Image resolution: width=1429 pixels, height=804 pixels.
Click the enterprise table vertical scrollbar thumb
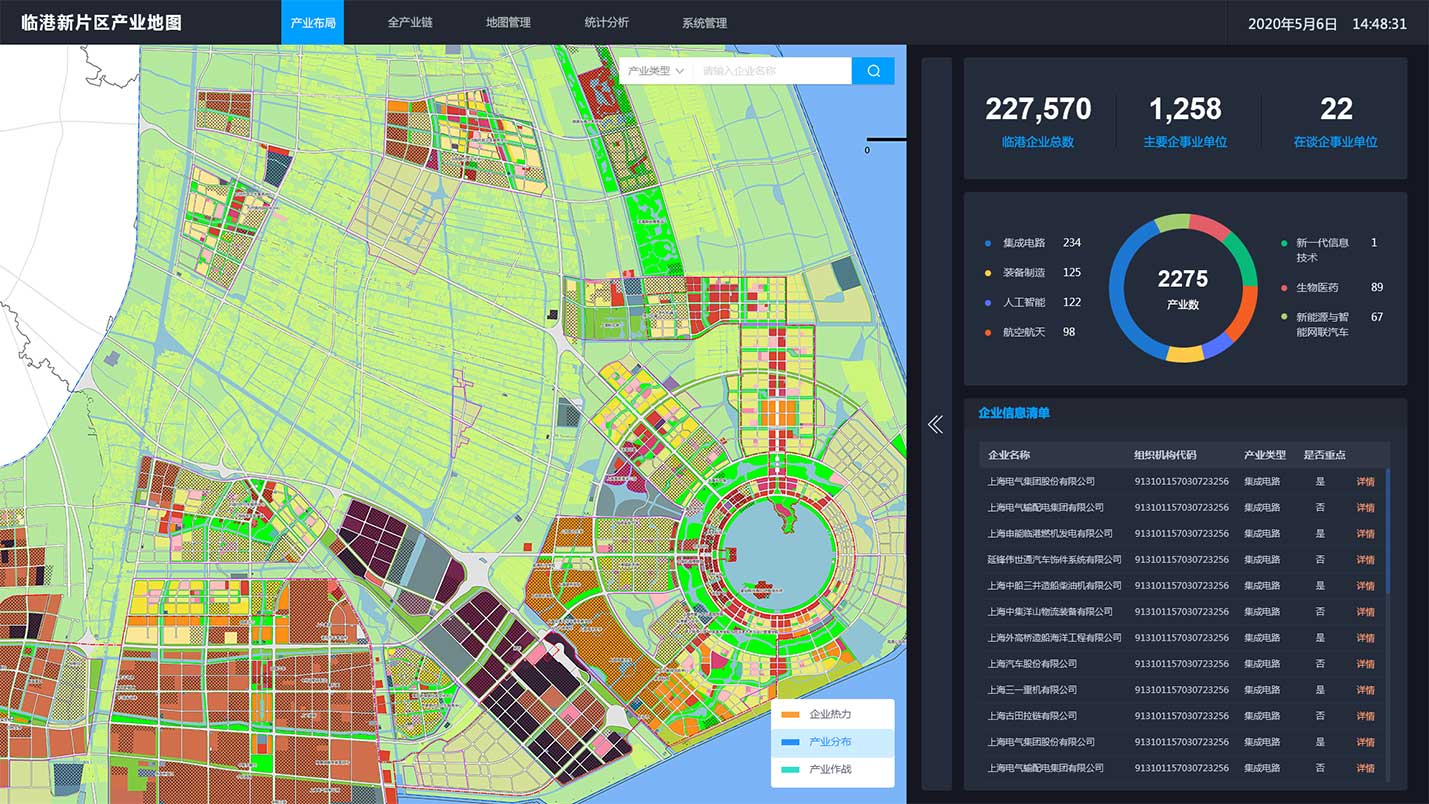point(1388,530)
